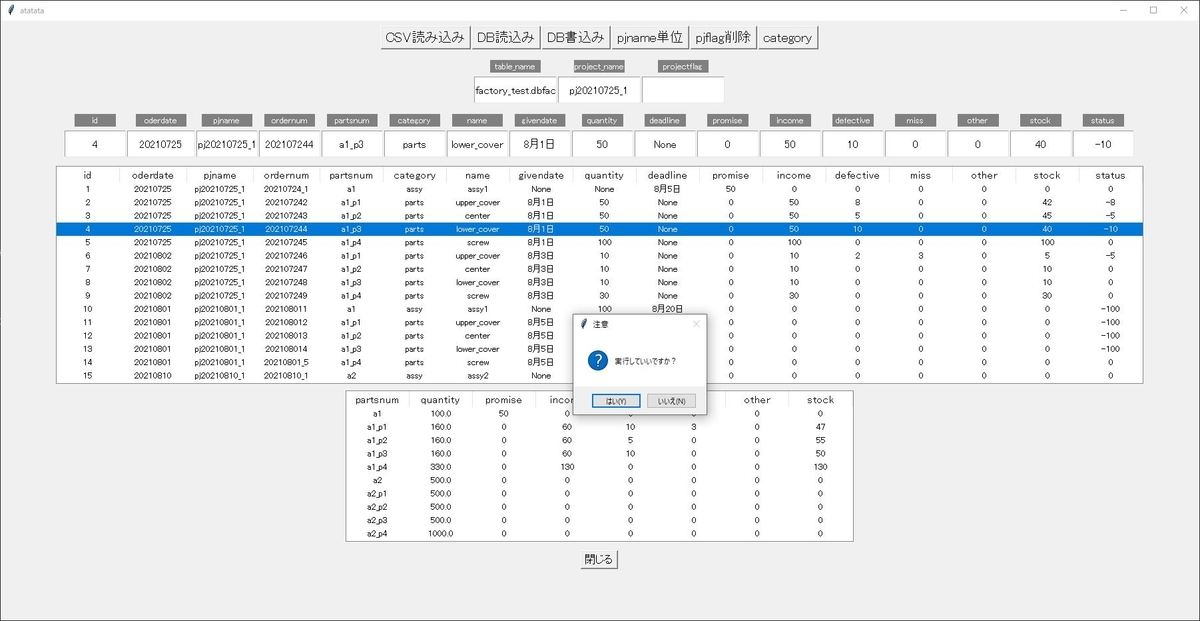Select the a2_p4 row in the summary table
The height and width of the screenshot is (621, 1200).
pyautogui.click(x=599, y=534)
